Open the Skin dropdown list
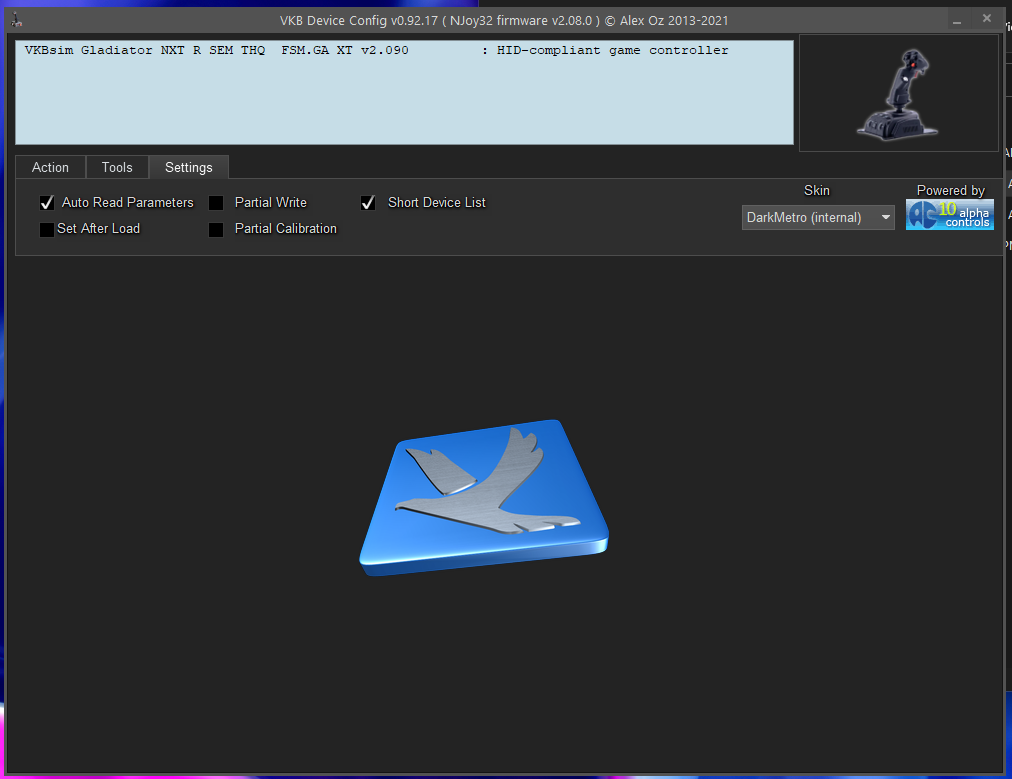1012x779 pixels. (818, 218)
